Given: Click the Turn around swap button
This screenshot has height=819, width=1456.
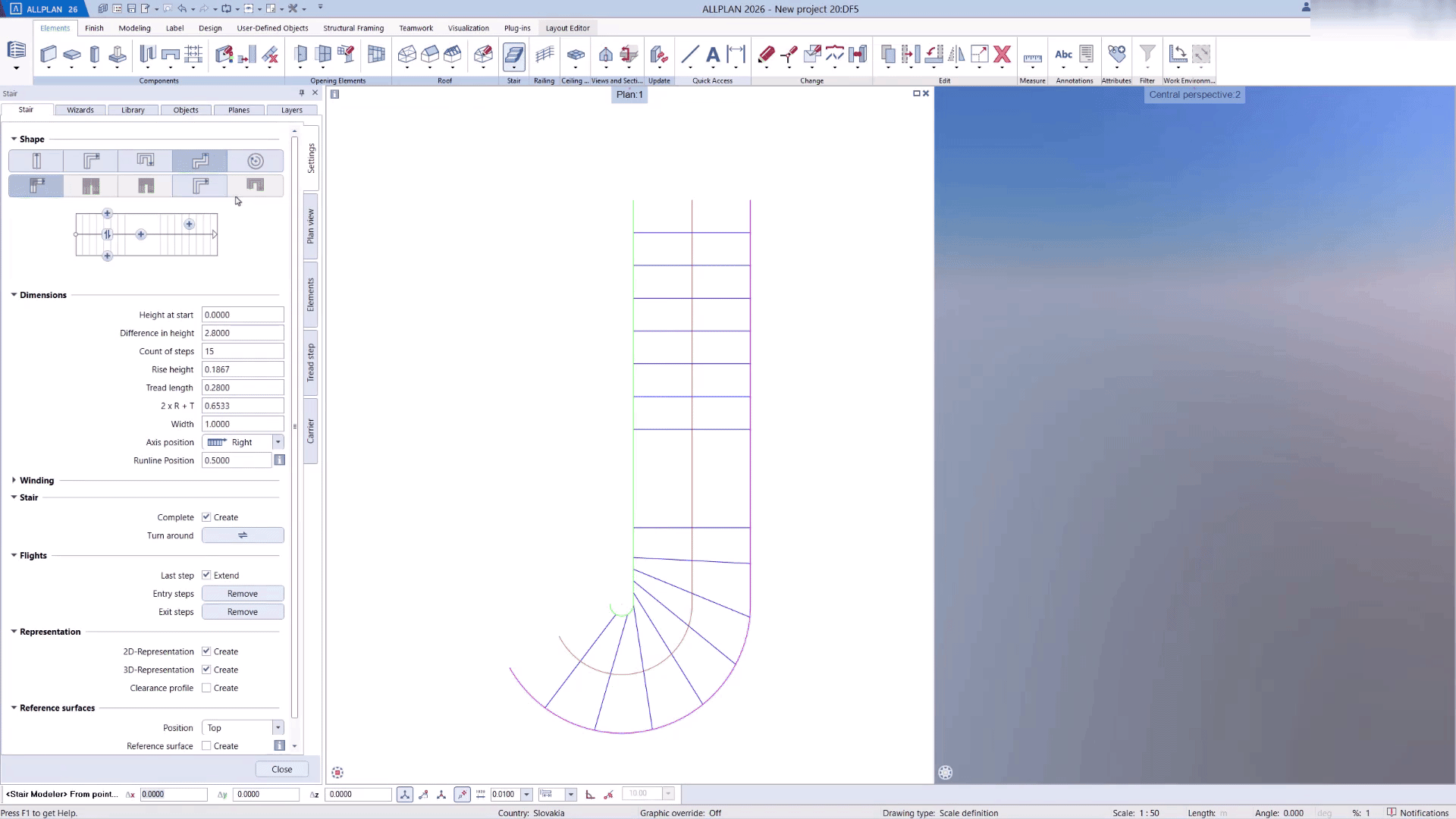Looking at the screenshot, I should (243, 535).
